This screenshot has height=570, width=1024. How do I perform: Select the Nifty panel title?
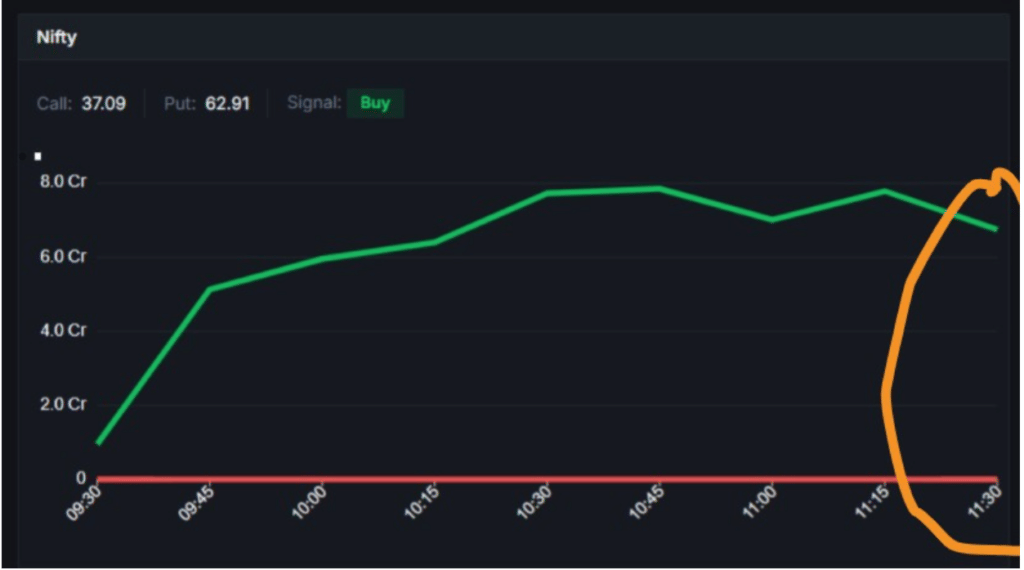pos(56,39)
